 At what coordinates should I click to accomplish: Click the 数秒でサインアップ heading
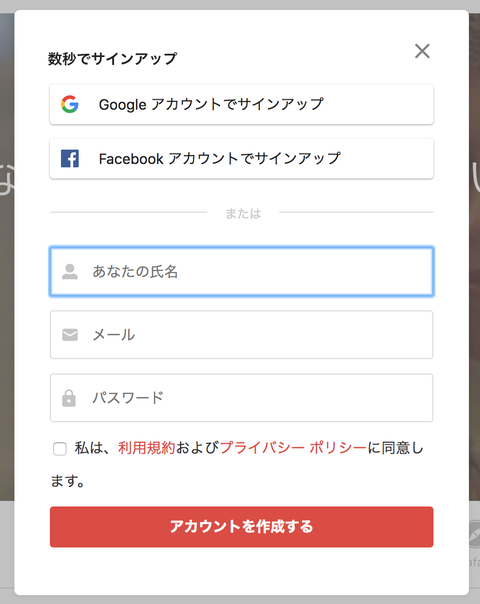click(112, 59)
